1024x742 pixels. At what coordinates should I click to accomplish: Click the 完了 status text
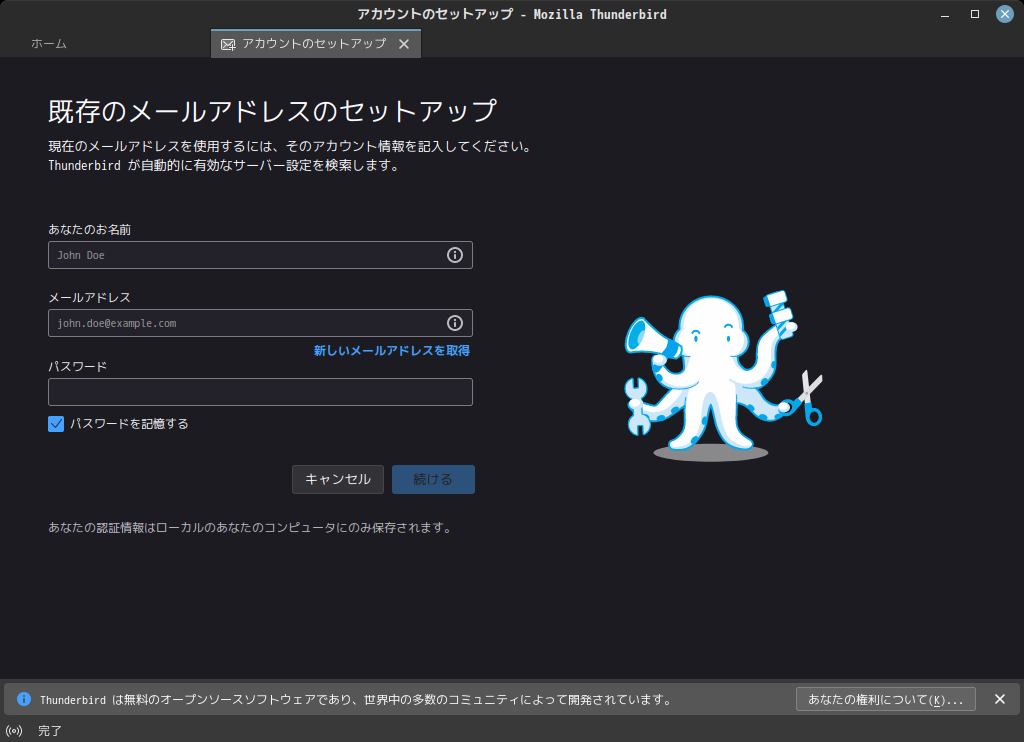pyautogui.click(x=50, y=731)
